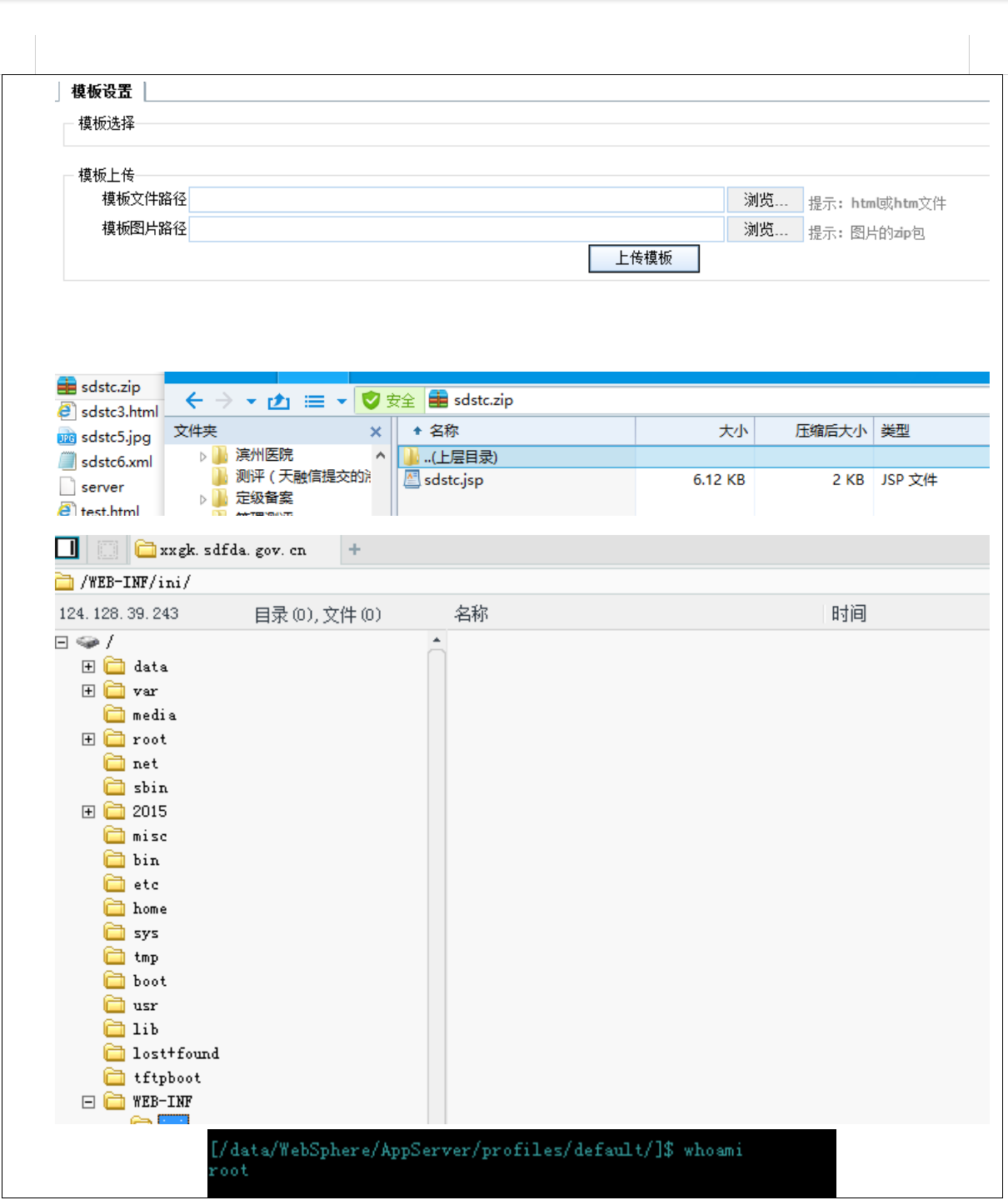Select the media folder
This screenshot has width=1008, height=1200.
[x=141, y=715]
